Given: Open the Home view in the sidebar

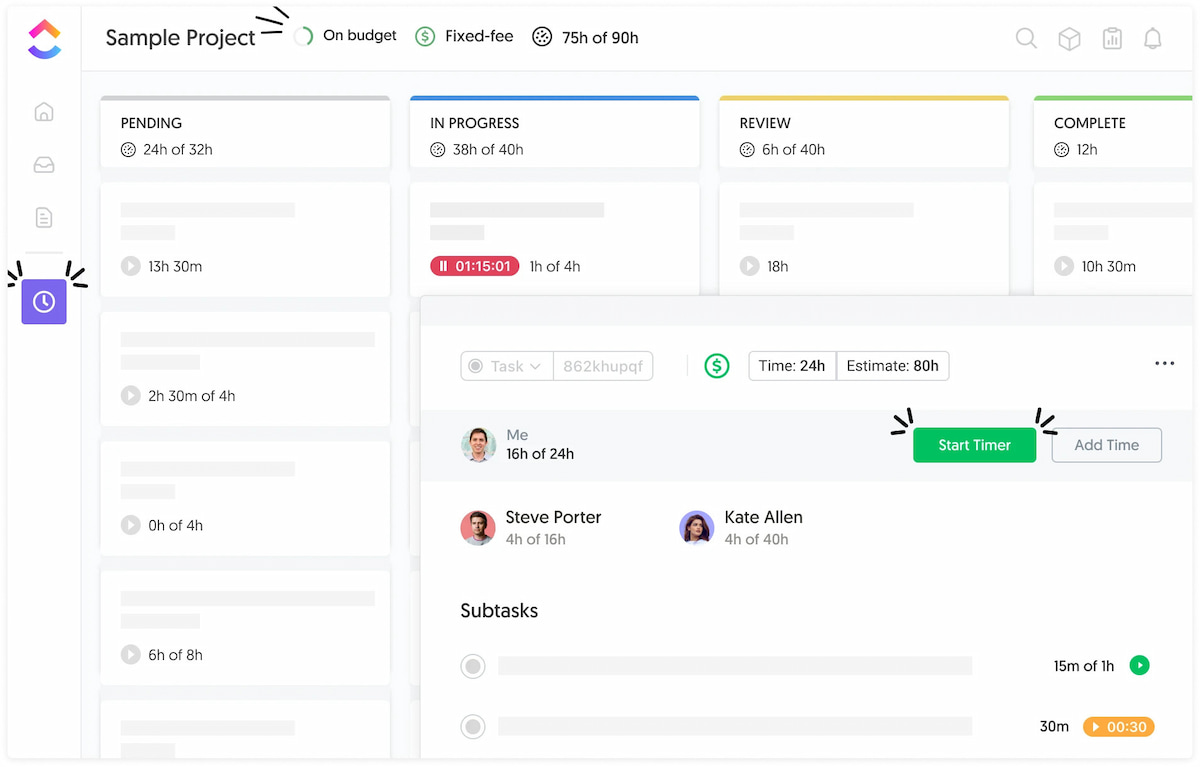Looking at the screenshot, I should tap(44, 112).
